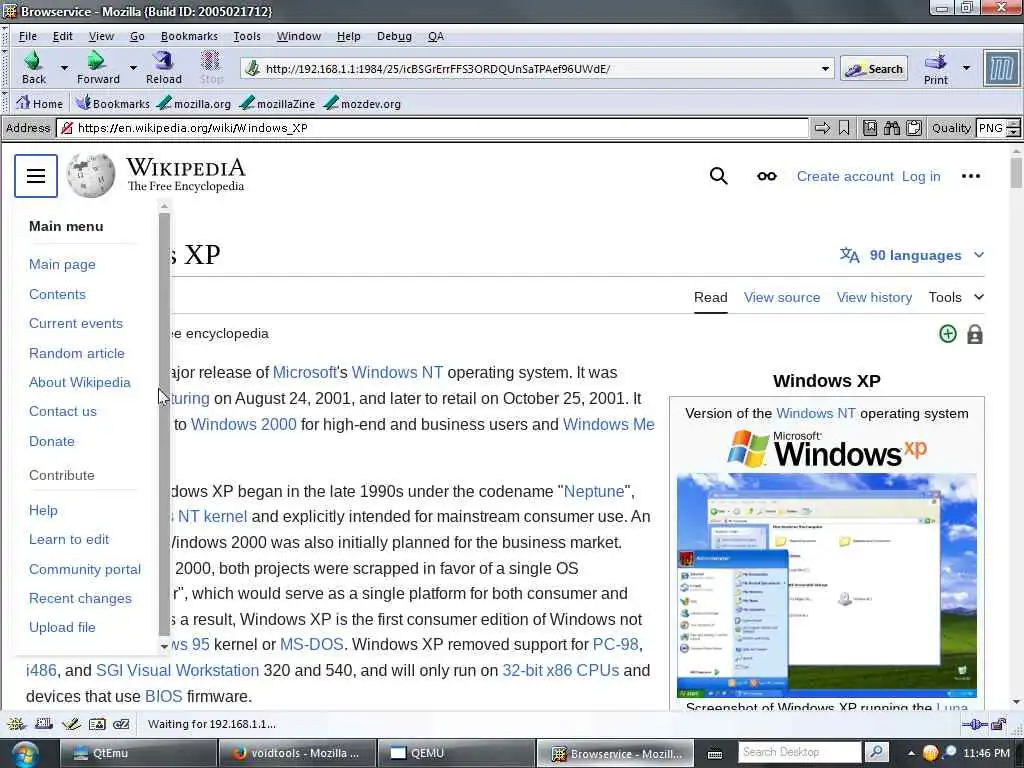1024x768 pixels.
Task: Click the clipboard icon in Browservice bar
Action: pos(914,128)
